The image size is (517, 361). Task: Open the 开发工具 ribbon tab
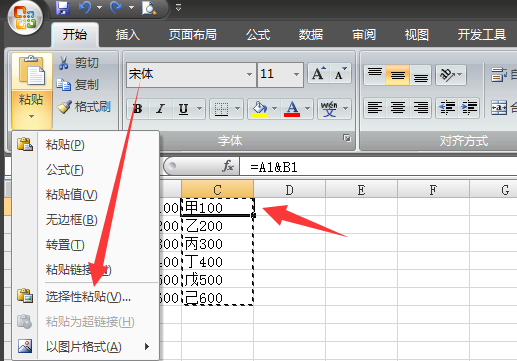(x=482, y=34)
